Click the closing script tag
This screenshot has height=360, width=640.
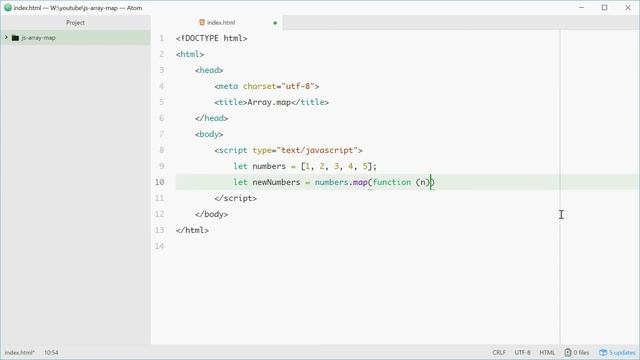click(236, 198)
